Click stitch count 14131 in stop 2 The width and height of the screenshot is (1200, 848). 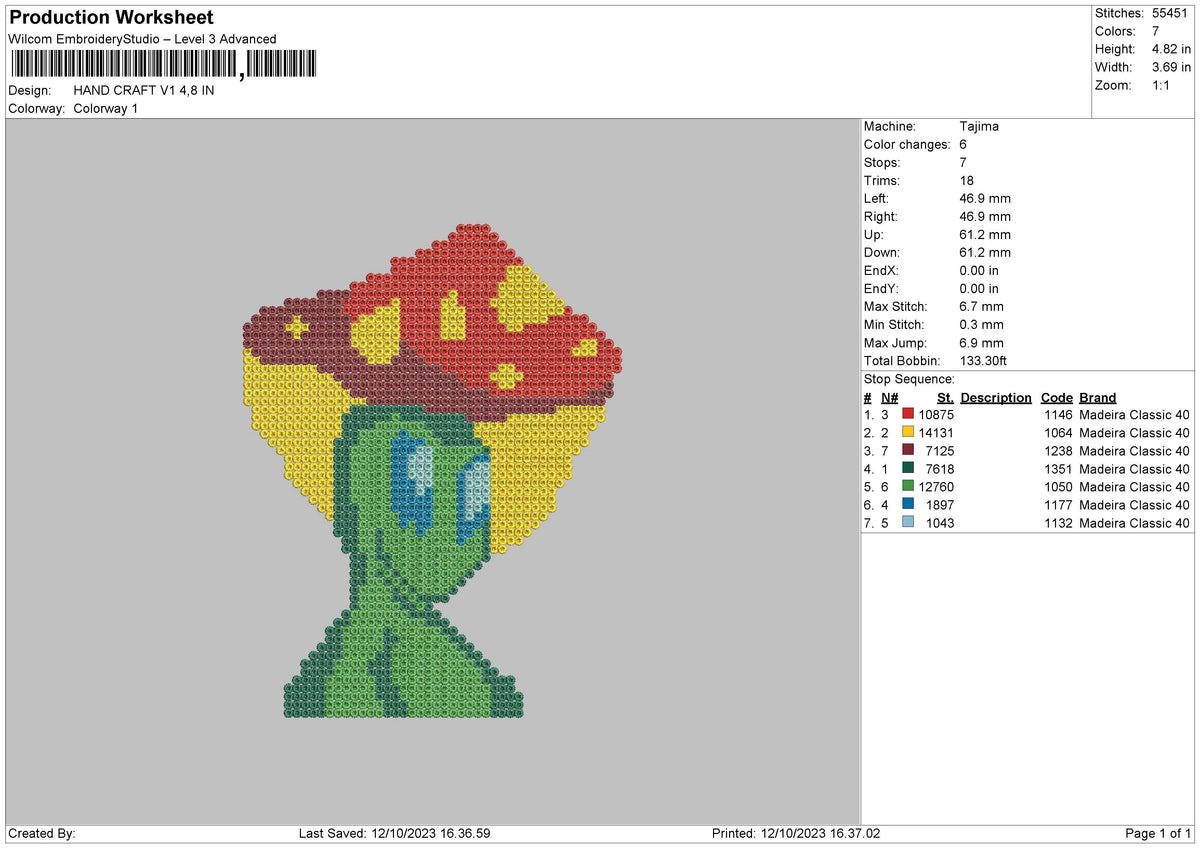pos(936,433)
